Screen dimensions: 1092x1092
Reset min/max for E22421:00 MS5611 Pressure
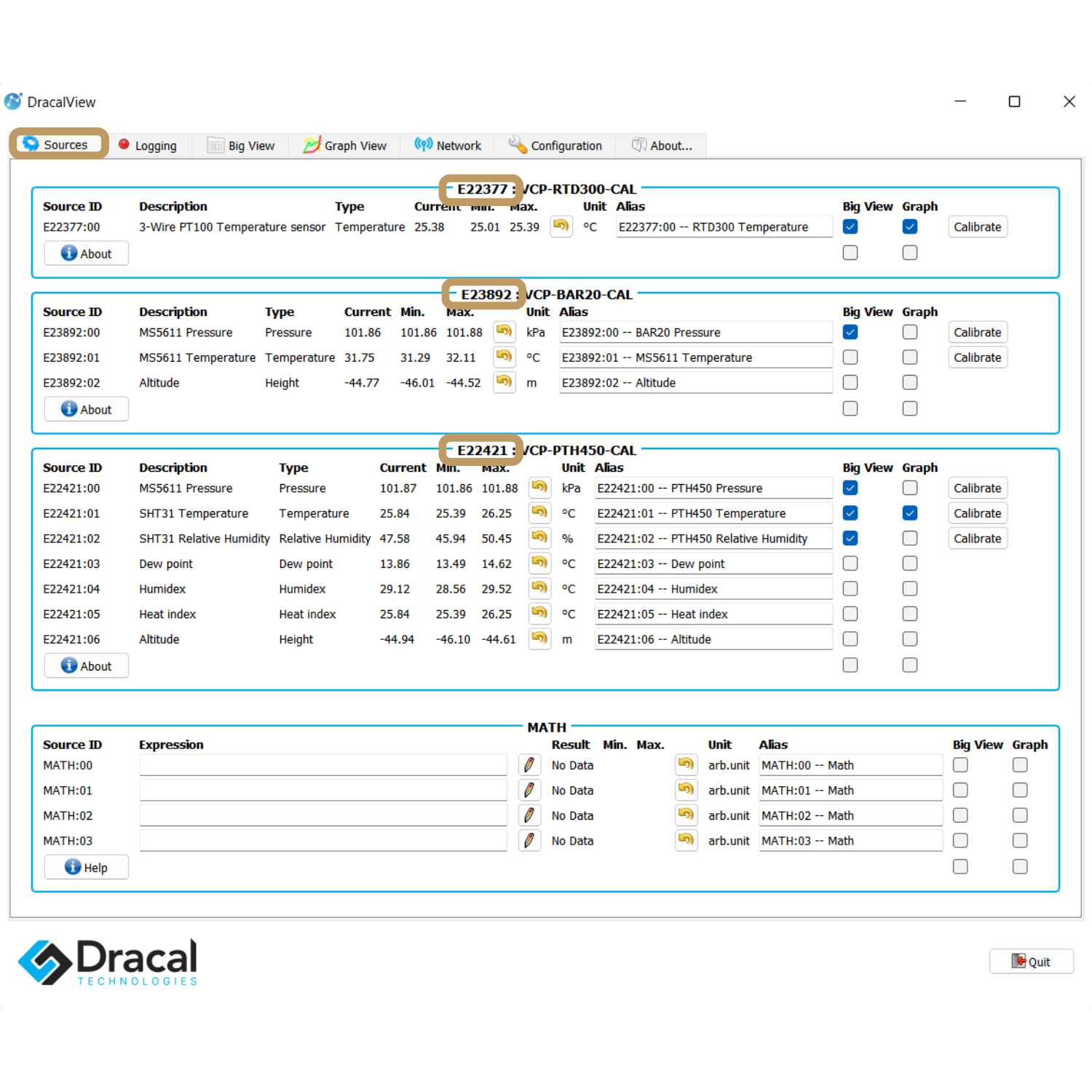point(539,488)
